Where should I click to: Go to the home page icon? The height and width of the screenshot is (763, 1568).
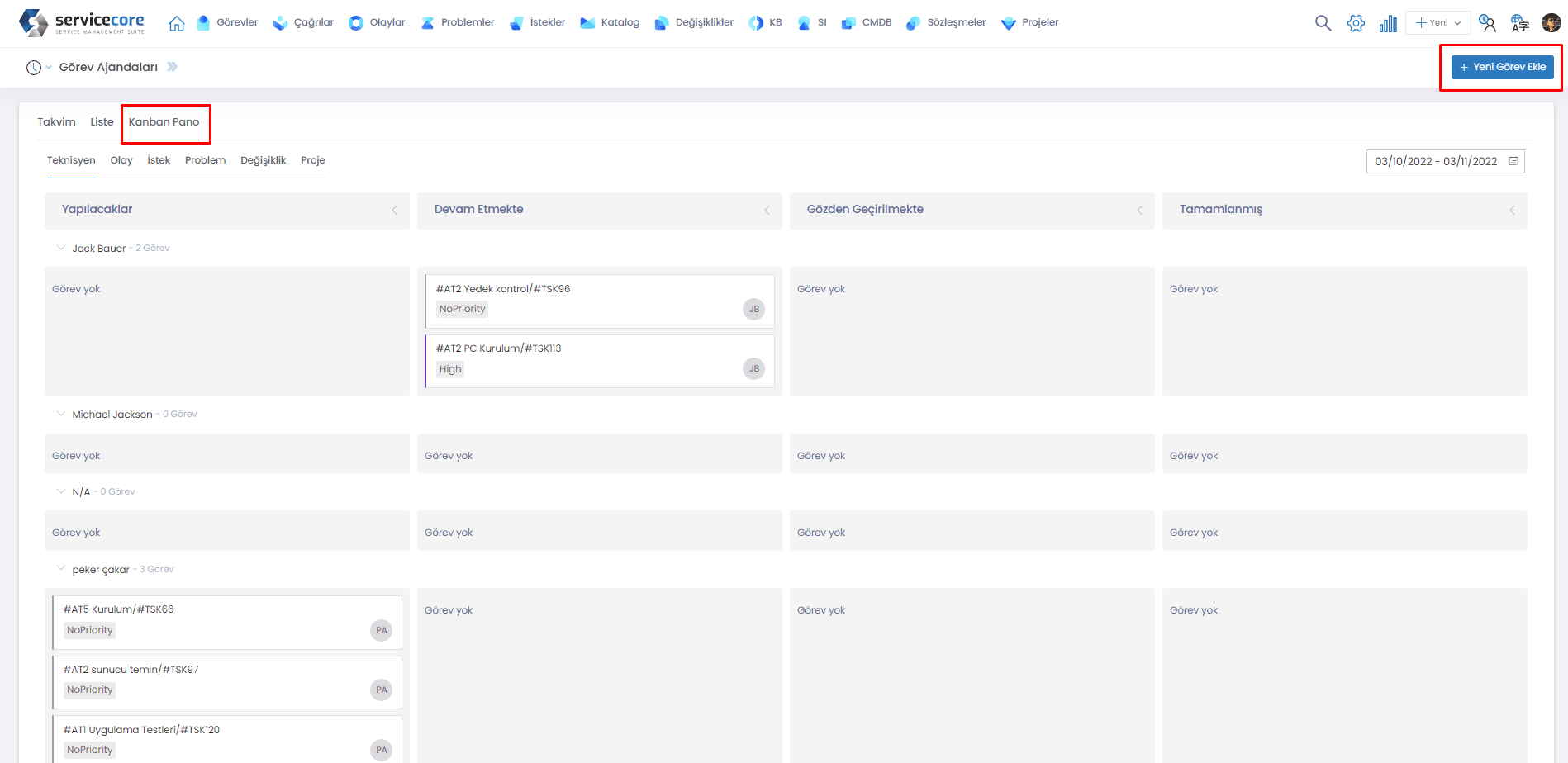(x=176, y=23)
